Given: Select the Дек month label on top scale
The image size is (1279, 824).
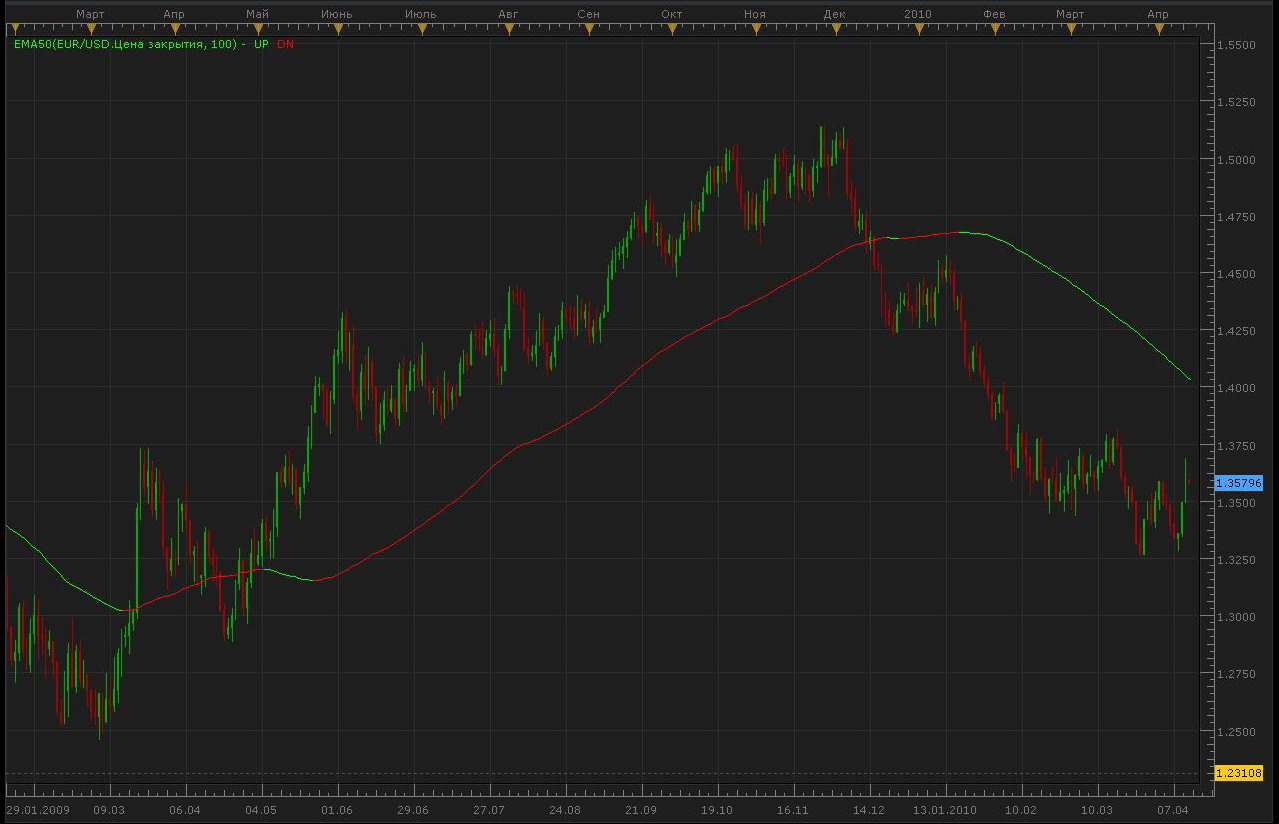Looking at the screenshot, I should pyautogui.click(x=834, y=13).
